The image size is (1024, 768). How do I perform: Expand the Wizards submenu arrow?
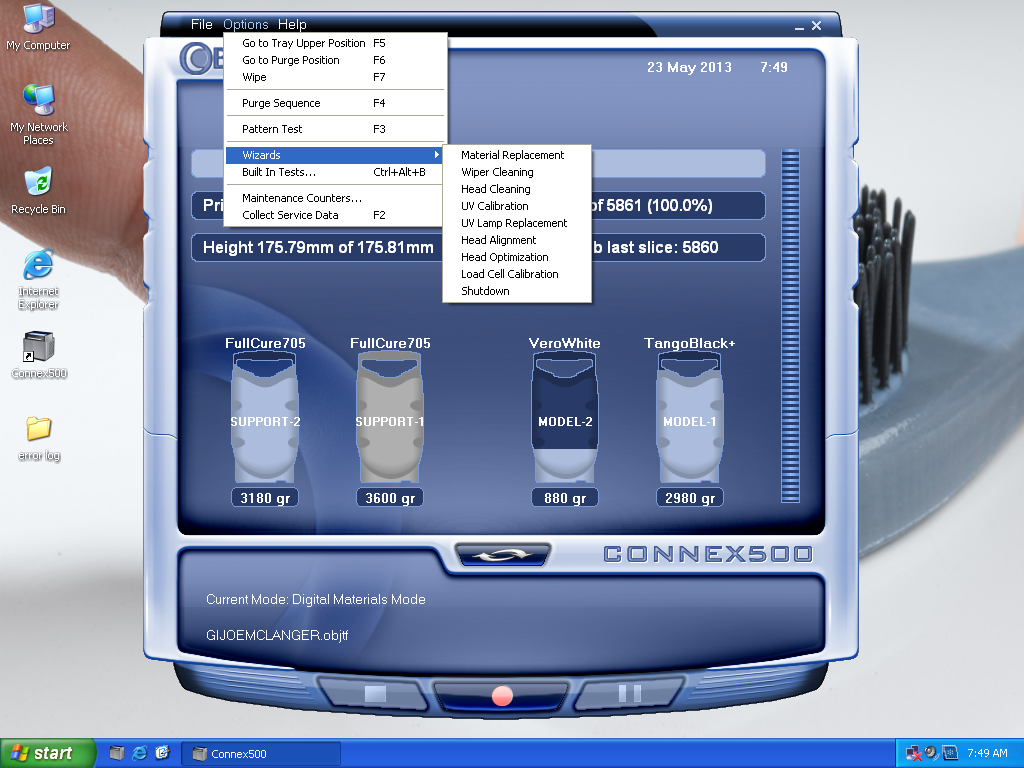pyautogui.click(x=436, y=155)
